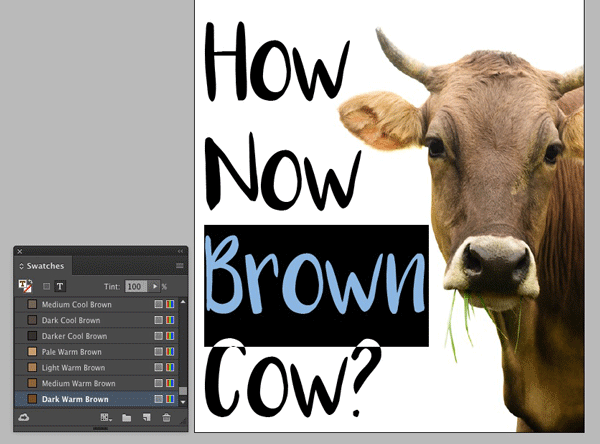Image resolution: width=600 pixels, height=444 pixels.
Task: Open the Show Swatch Kinds menu
Action: click(106, 417)
